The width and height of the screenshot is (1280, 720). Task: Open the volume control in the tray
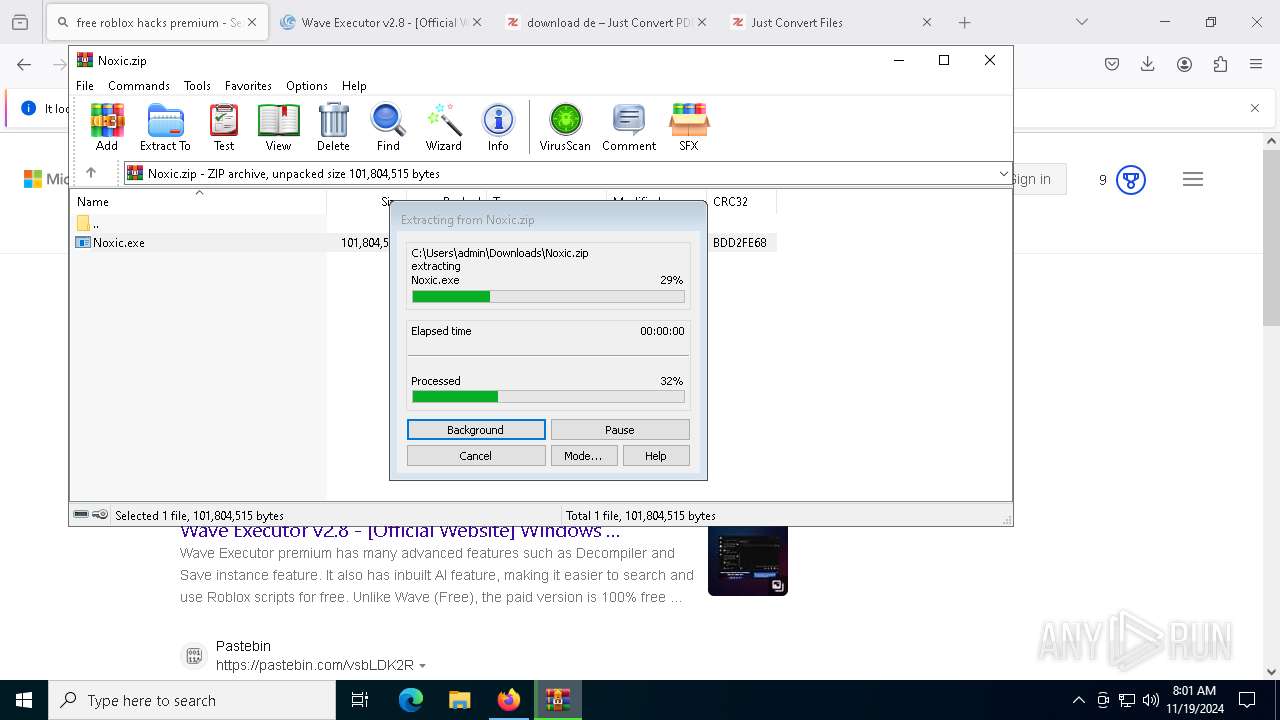coord(1151,700)
